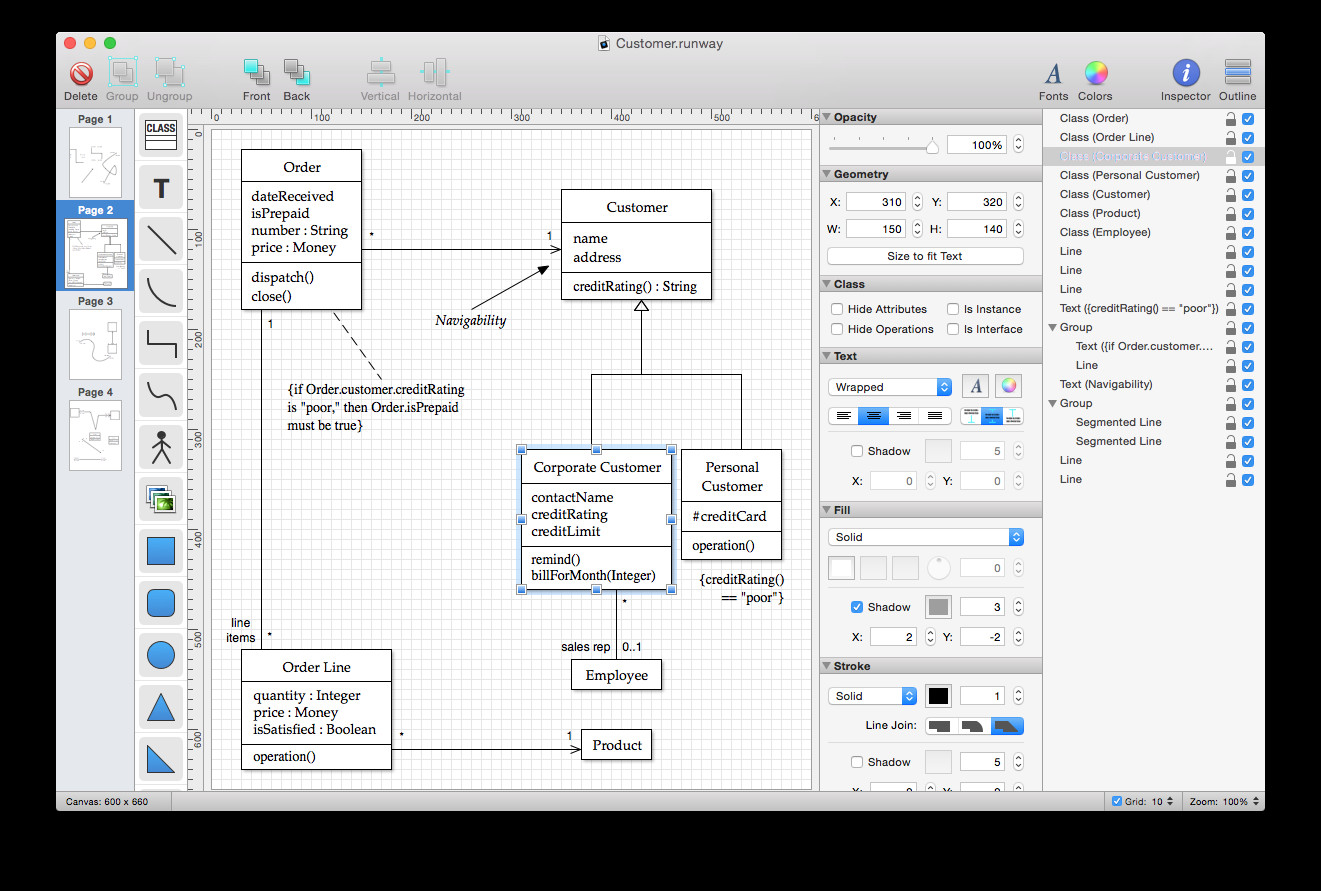Image resolution: width=1321 pixels, height=891 pixels.
Task: Select the circle shape tool
Action: click(160, 655)
